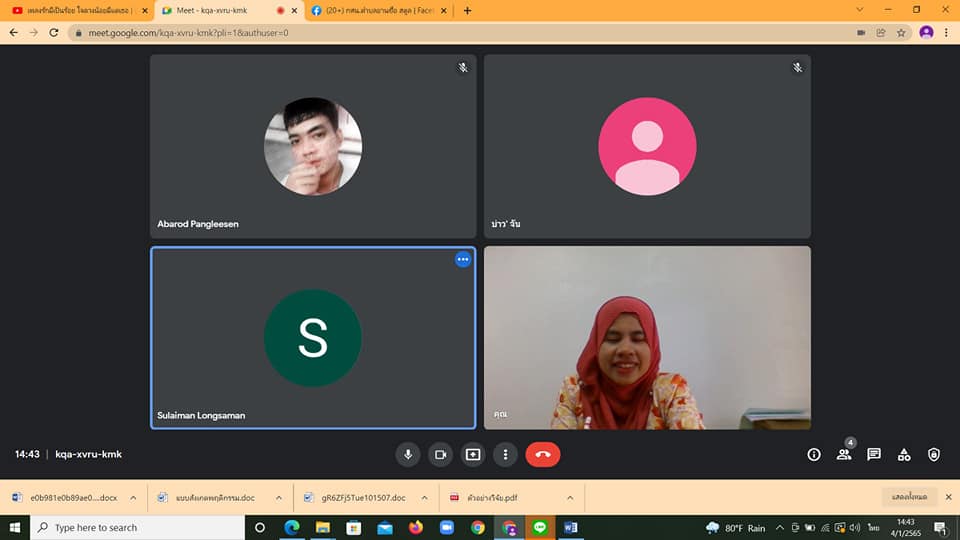Switch to the YouTube browser tab
The height and width of the screenshot is (540, 960).
(75, 10)
